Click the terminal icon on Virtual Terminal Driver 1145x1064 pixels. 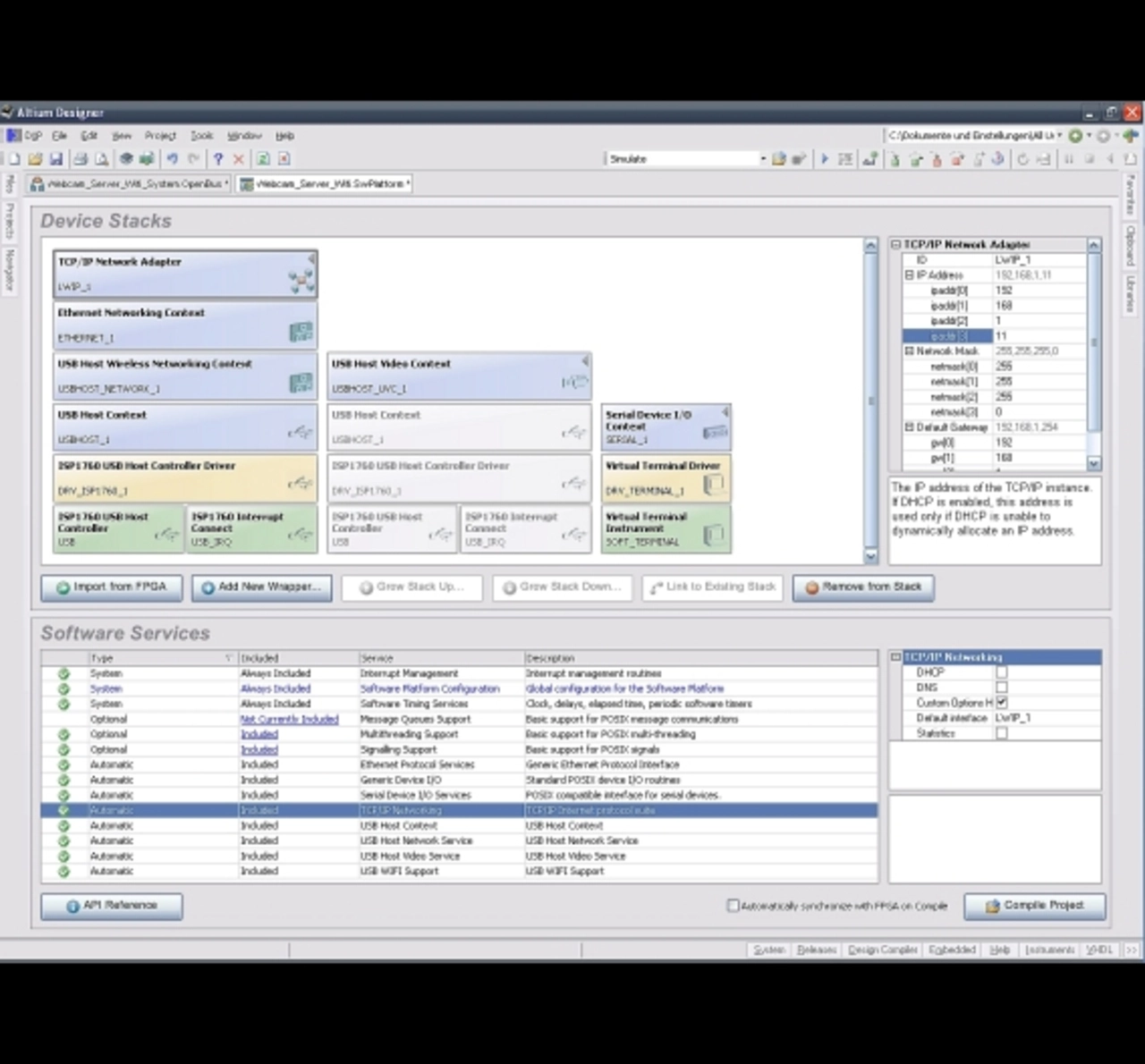point(714,484)
